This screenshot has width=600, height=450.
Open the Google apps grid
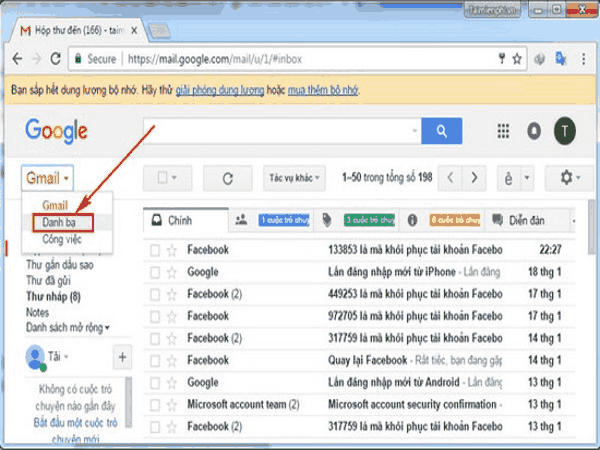coord(503,131)
